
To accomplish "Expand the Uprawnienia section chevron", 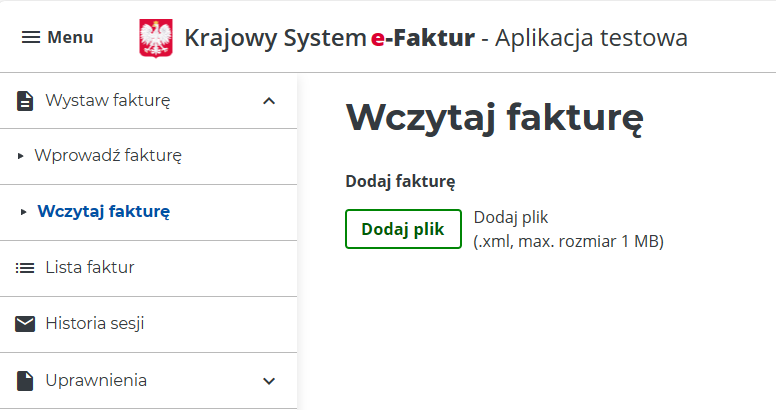I will pos(268,381).
